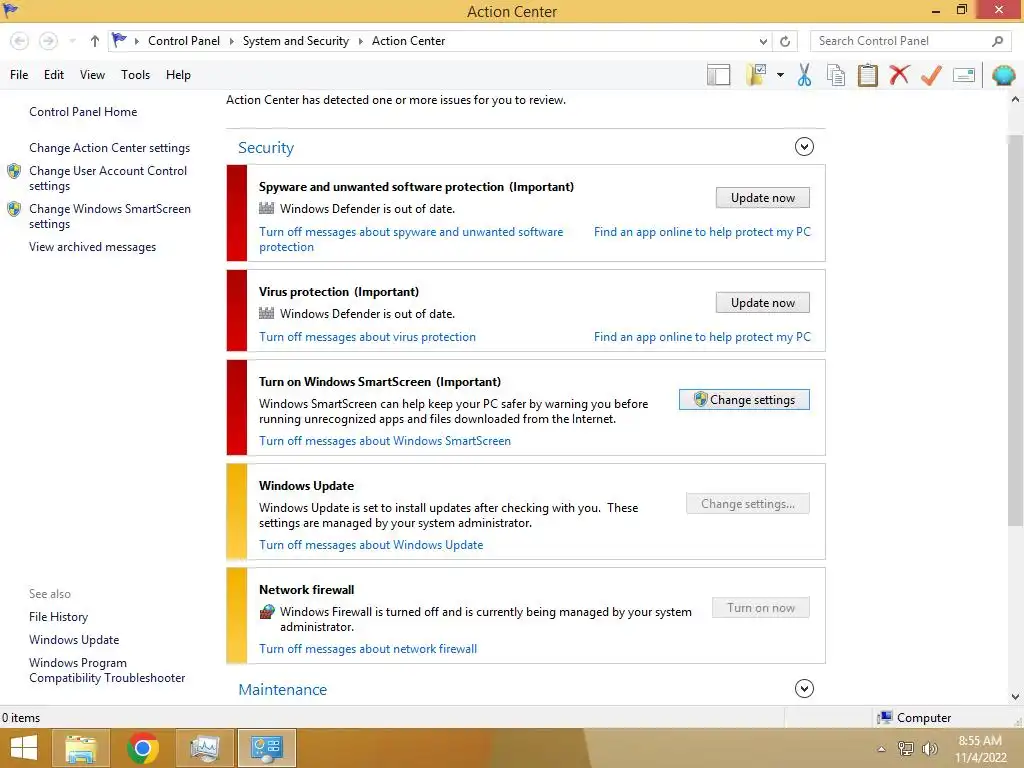Show hidden tray icons arrow
Viewport: 1024px width, 768px height.
(x=881, y=749)
